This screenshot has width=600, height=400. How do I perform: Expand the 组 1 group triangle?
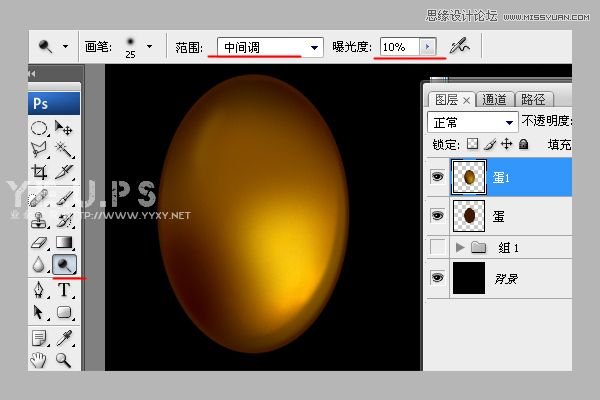pos(460,247)
